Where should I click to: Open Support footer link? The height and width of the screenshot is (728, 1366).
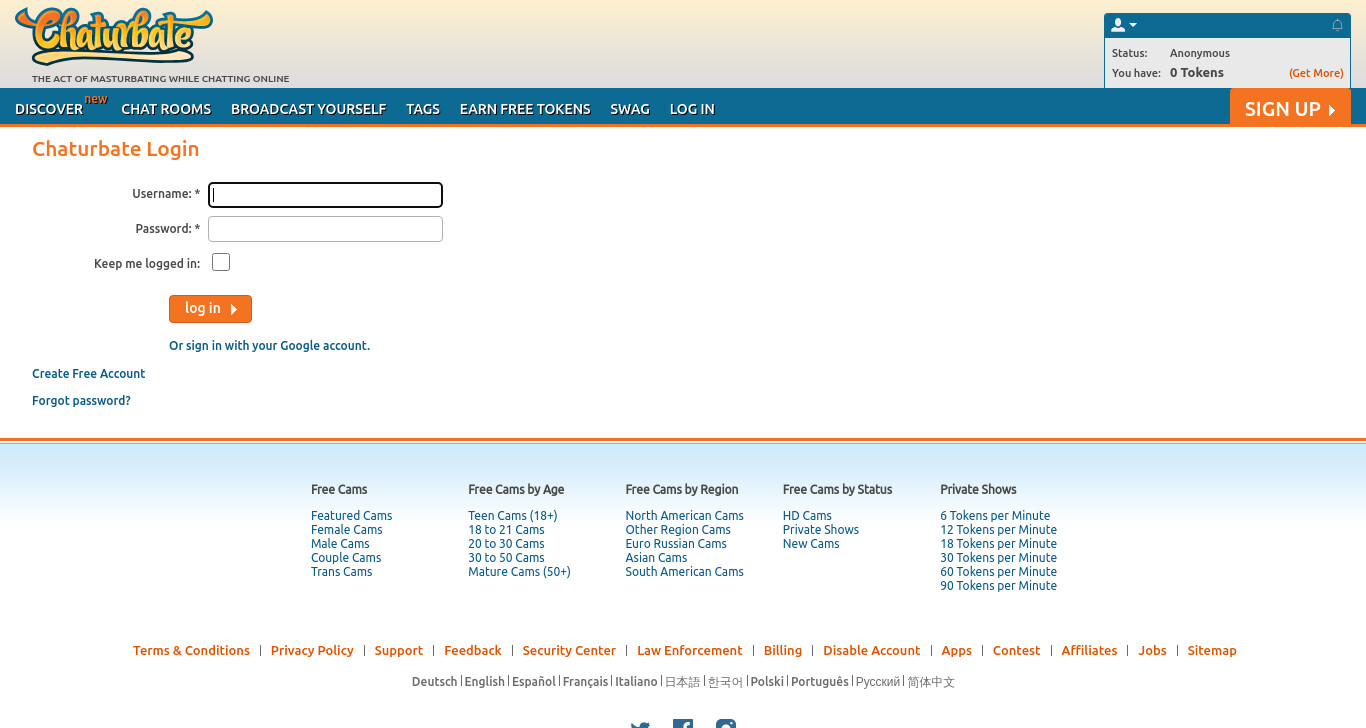click(x=398, y=650)
